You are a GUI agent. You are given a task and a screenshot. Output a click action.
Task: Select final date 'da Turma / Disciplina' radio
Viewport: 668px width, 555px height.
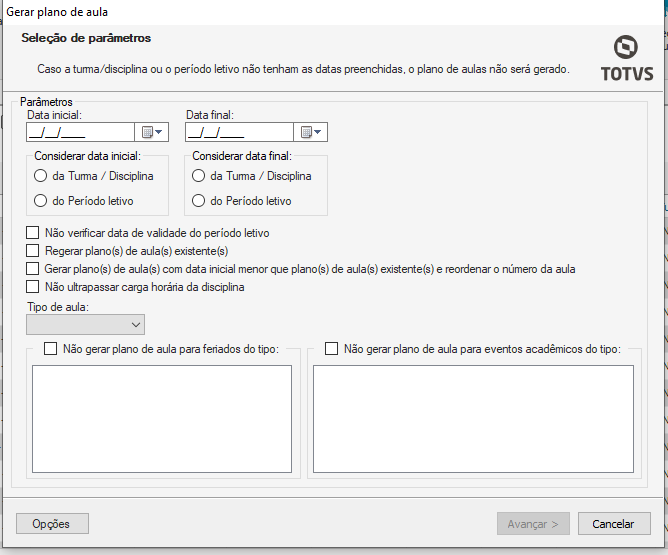coord(199,176)
